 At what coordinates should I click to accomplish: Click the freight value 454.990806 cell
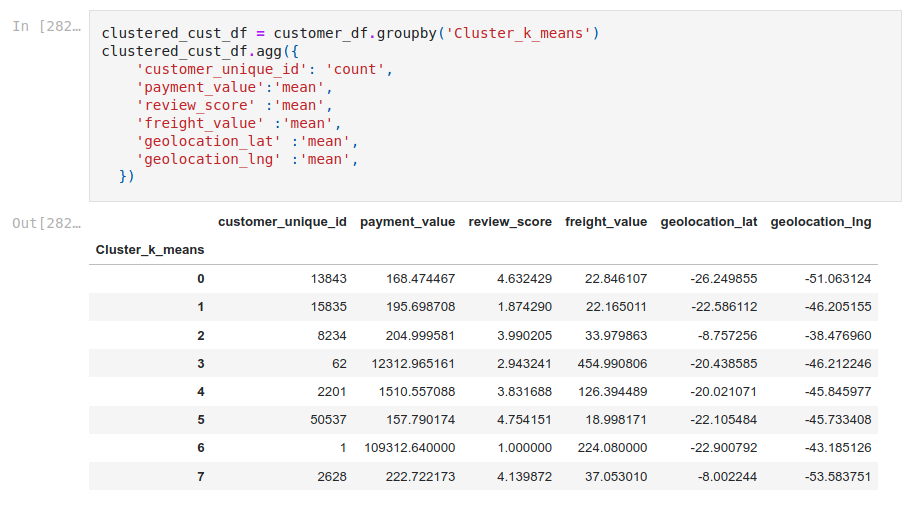pos(612,364)
